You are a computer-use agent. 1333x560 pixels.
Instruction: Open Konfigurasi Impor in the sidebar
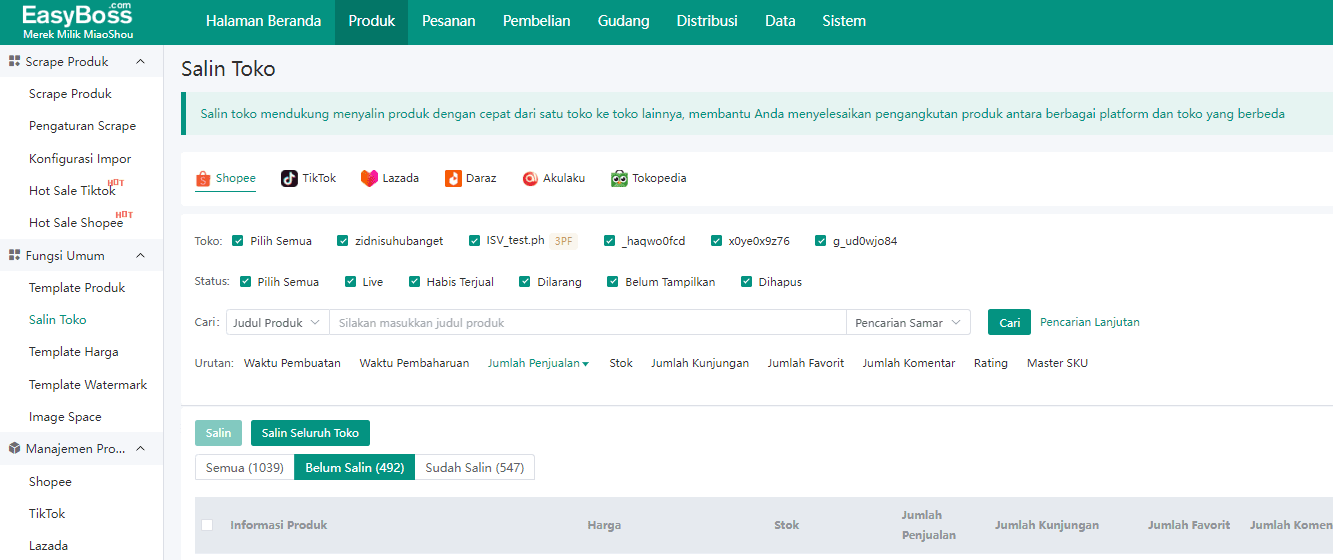coord(80,159)
